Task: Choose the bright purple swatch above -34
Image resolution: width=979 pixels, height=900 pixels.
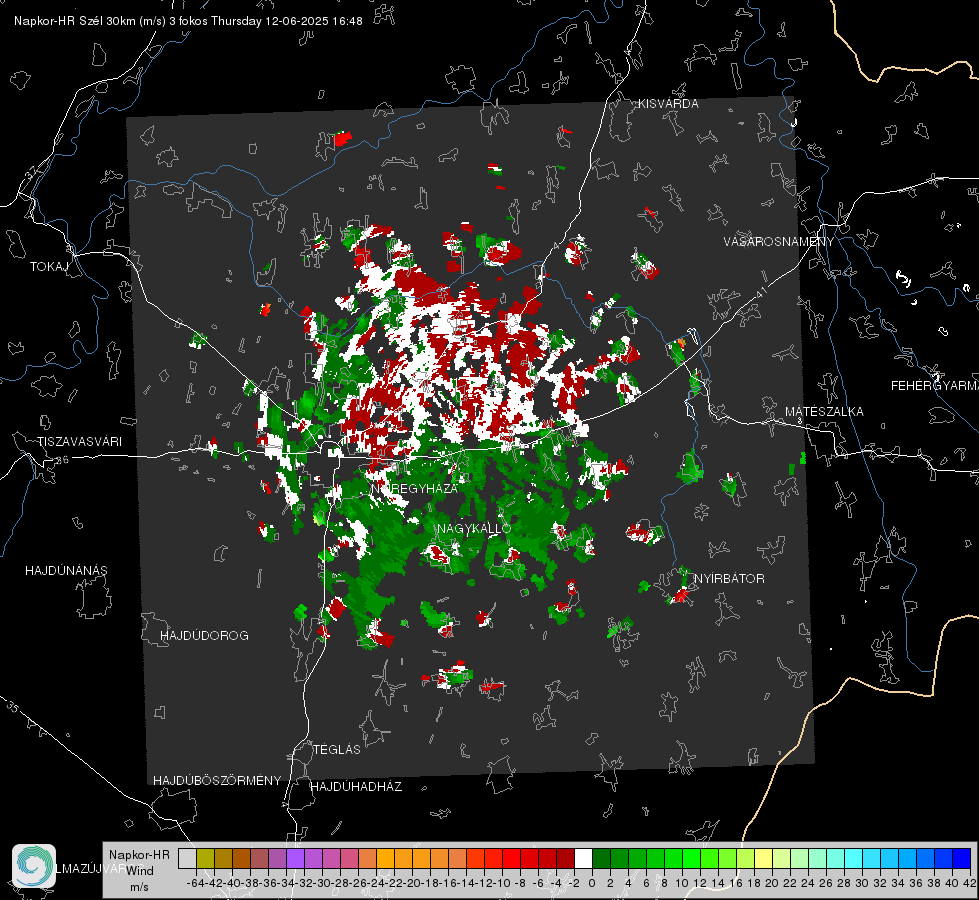Action: pos(295,858)
